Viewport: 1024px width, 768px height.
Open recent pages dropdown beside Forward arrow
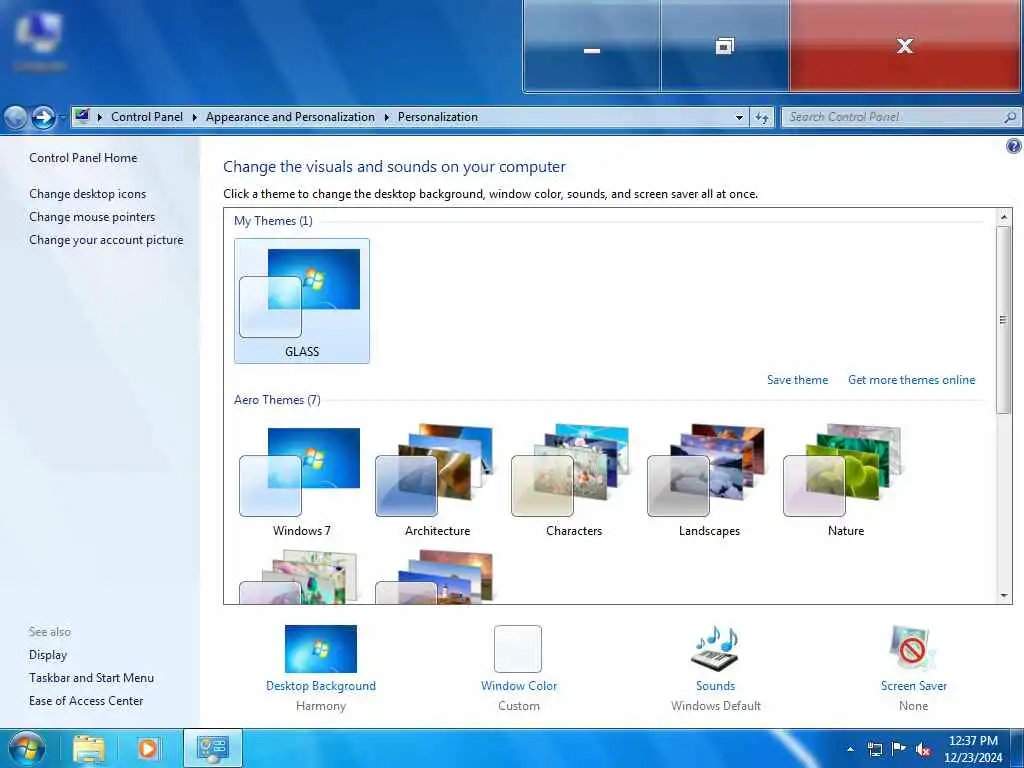[63, 118]
